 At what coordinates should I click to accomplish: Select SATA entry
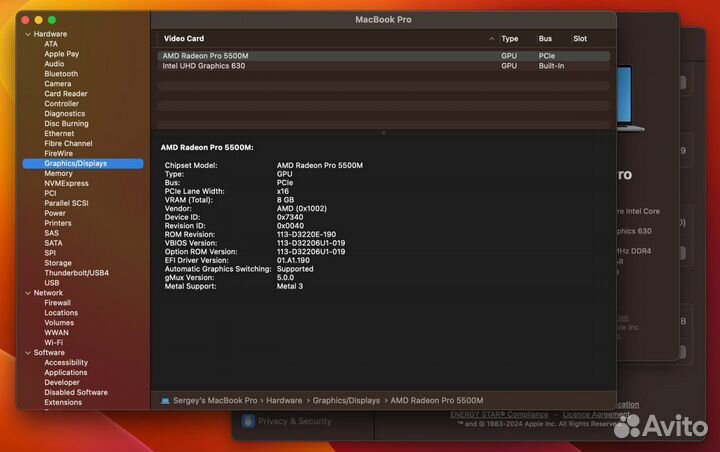53,243
